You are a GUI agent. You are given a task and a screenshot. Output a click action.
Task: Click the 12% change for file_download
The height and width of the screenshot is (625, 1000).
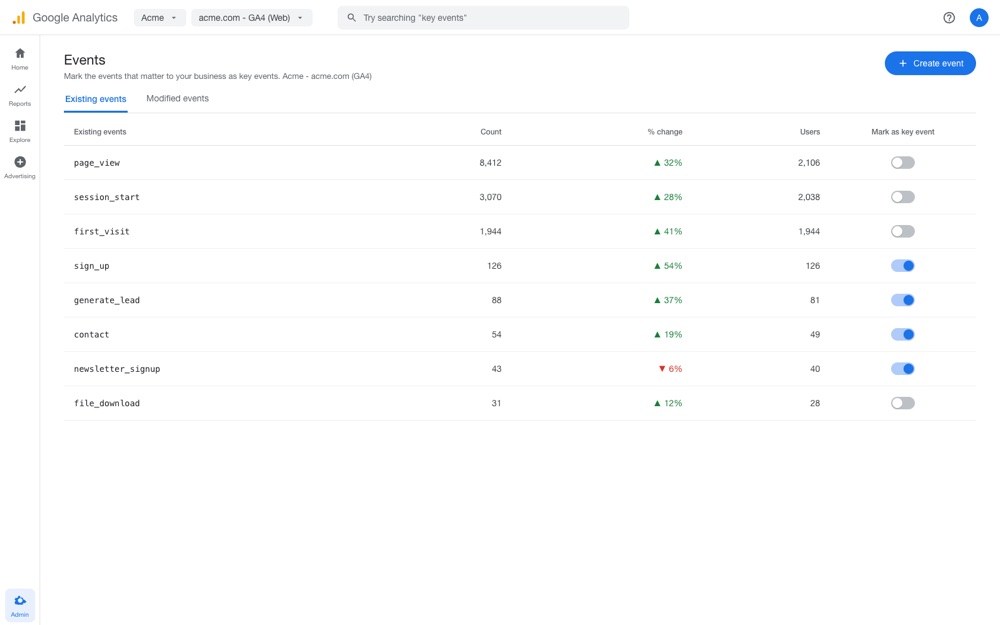point(668,404)
